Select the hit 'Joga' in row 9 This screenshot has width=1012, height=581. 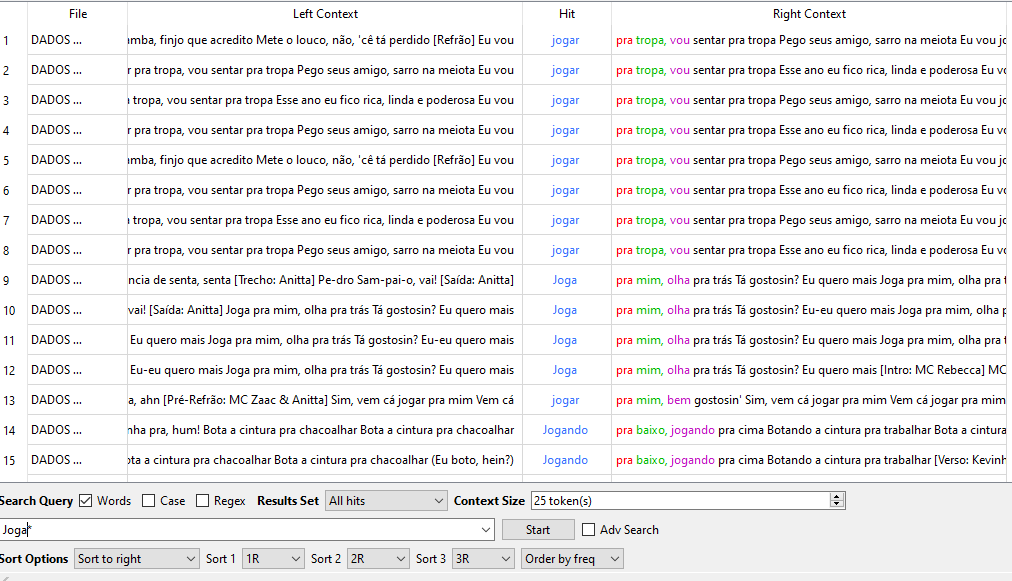565,280
